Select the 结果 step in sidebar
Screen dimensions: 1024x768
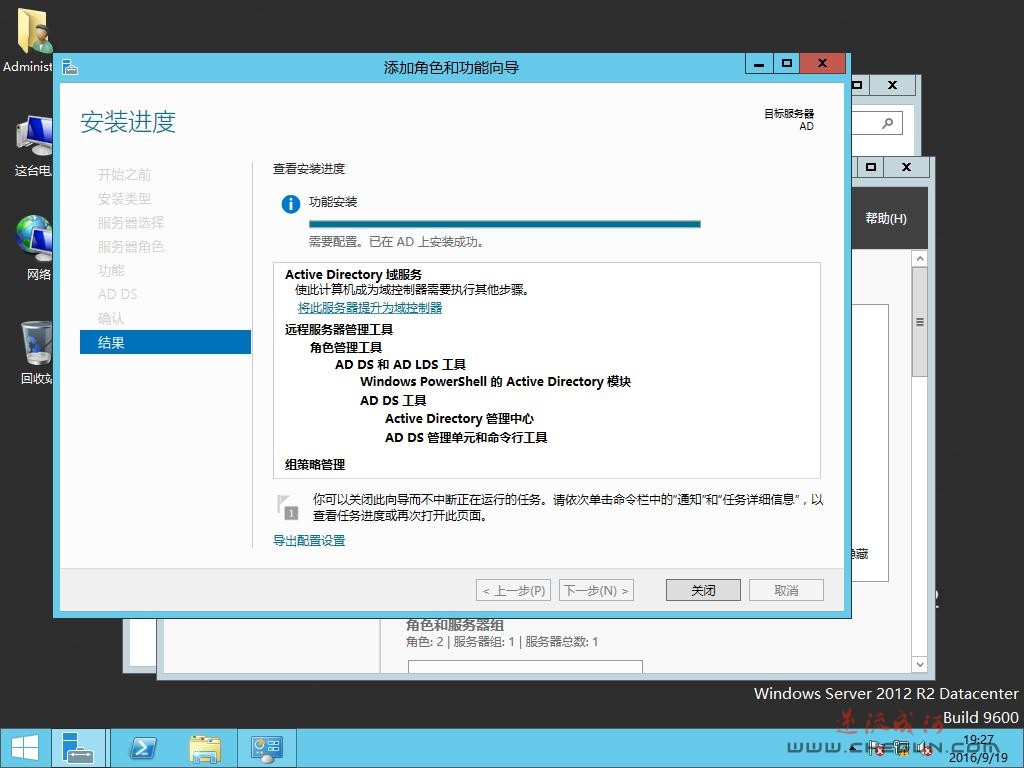coord(165,342)
